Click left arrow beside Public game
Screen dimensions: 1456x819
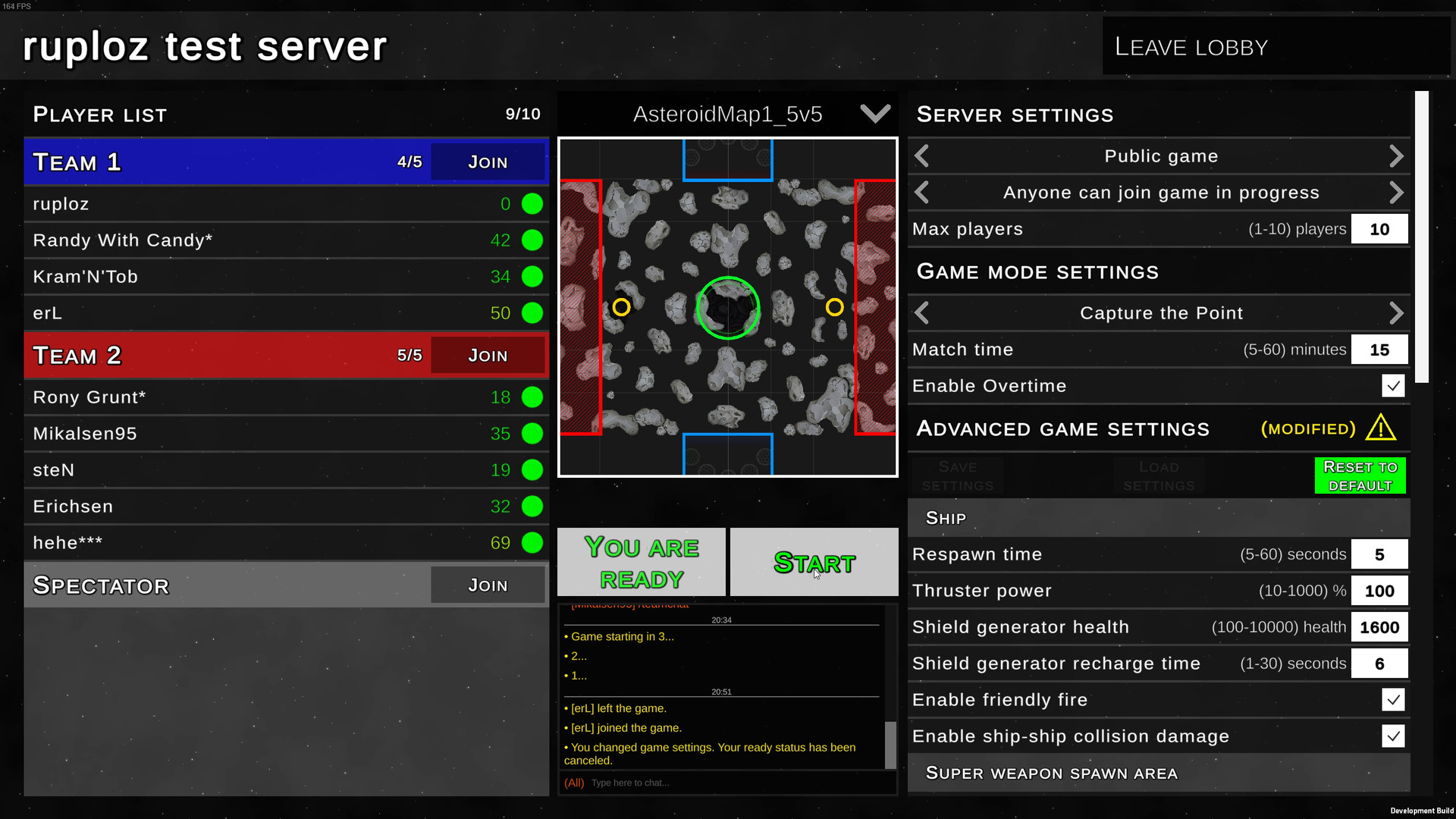[x=922, y=156]
